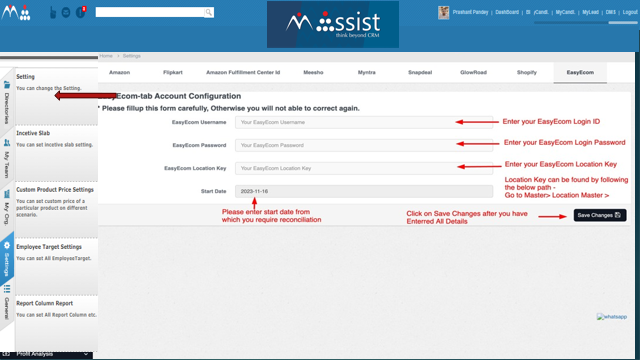The image size is (640, 360).
Task: Go to the DashBoard link
Action: pos(507,12)
